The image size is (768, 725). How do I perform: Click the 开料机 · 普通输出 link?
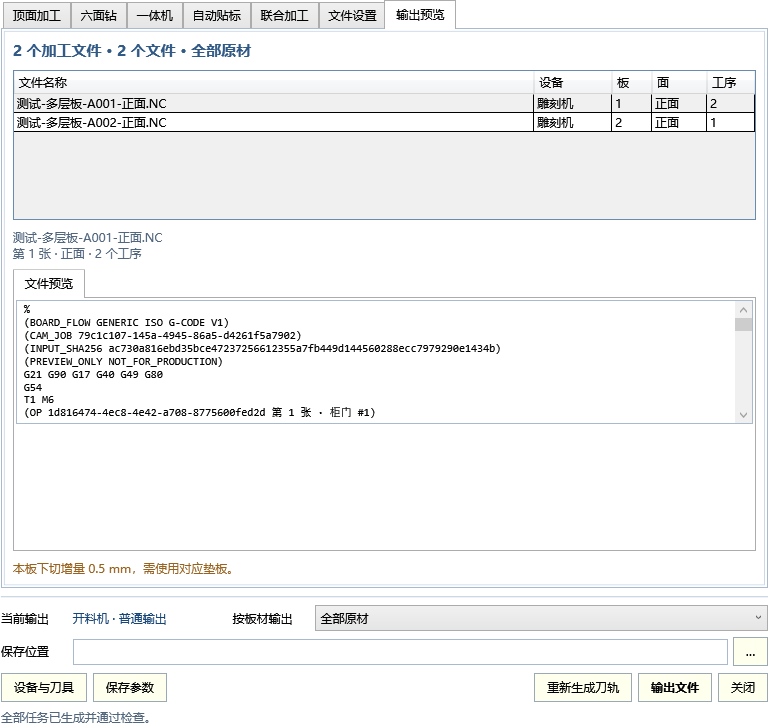pyautogui.click(x=120, y=618)
